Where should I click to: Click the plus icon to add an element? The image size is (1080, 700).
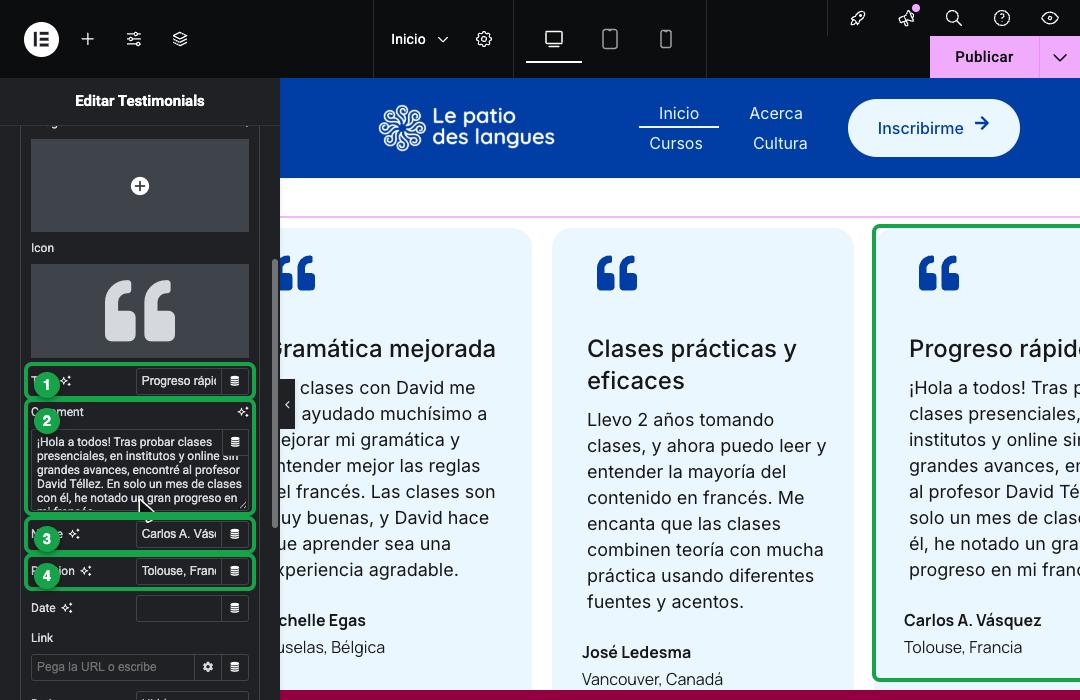click(87, 39)
